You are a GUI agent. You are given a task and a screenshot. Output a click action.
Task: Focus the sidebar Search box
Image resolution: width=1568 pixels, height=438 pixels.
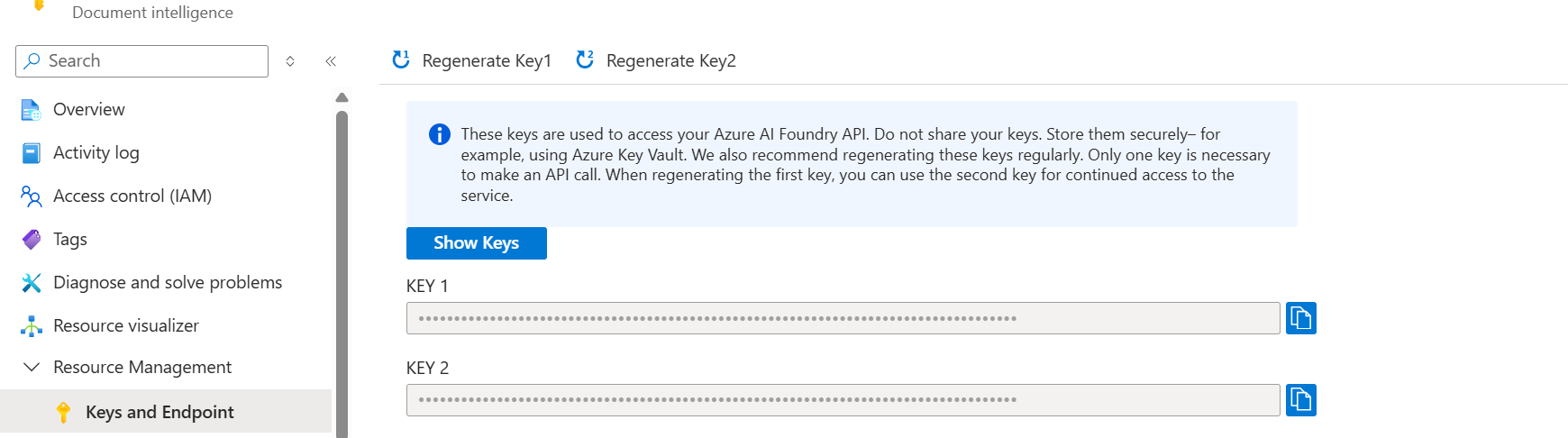(141, 61)
